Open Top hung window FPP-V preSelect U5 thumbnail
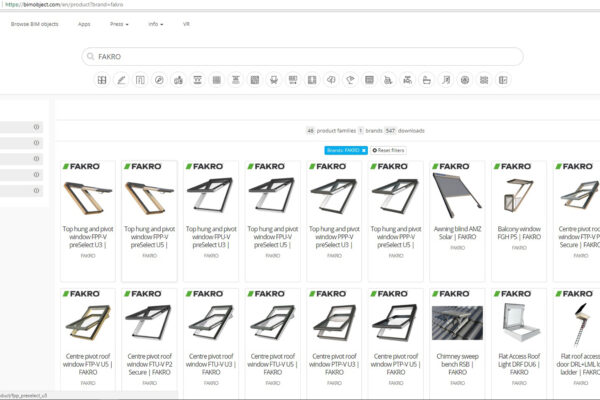Screen dimensions: 600x400 click(149, 198)
